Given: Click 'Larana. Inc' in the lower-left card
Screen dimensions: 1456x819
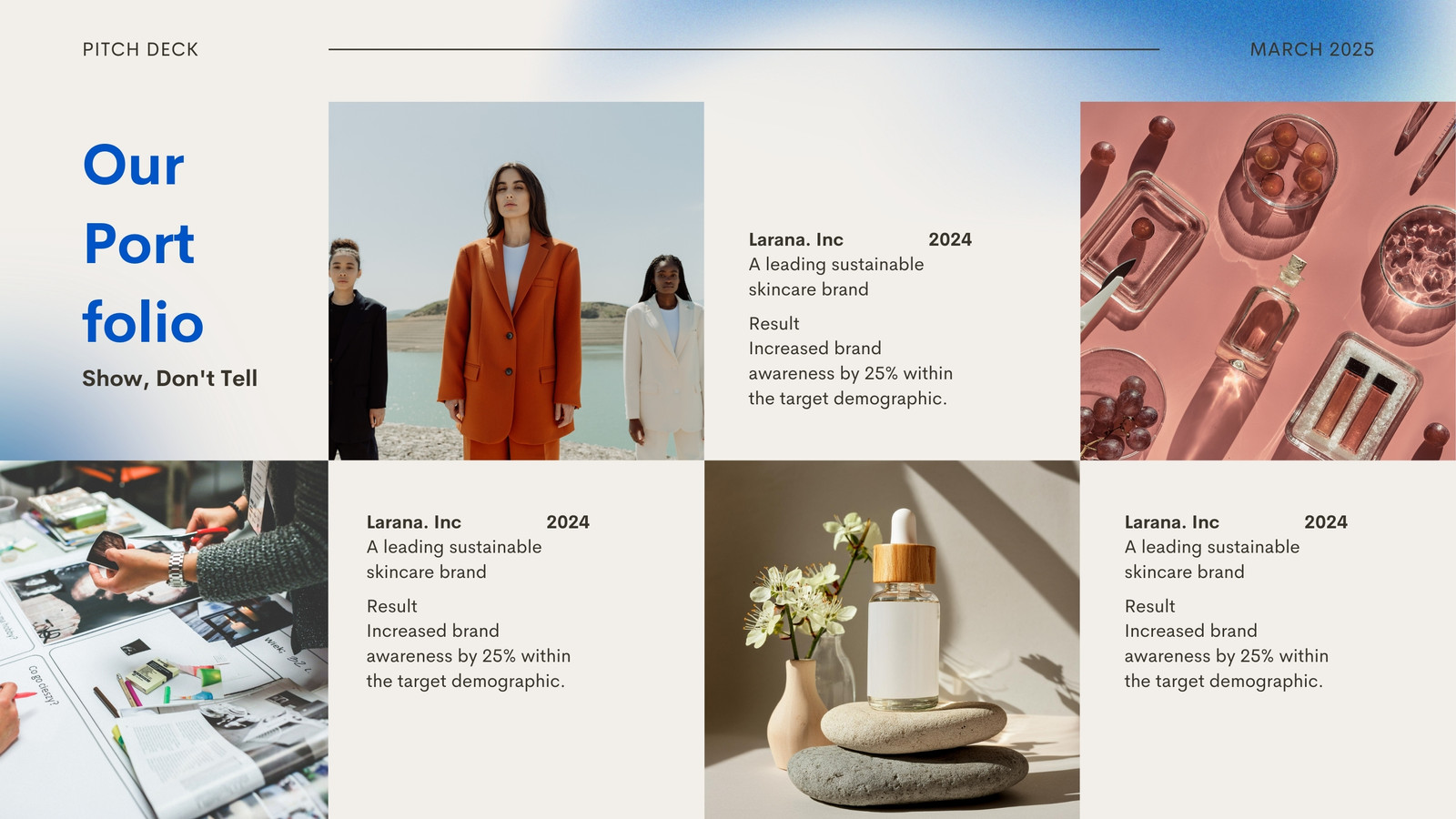Looking at the screenshot, I should 414,522.
